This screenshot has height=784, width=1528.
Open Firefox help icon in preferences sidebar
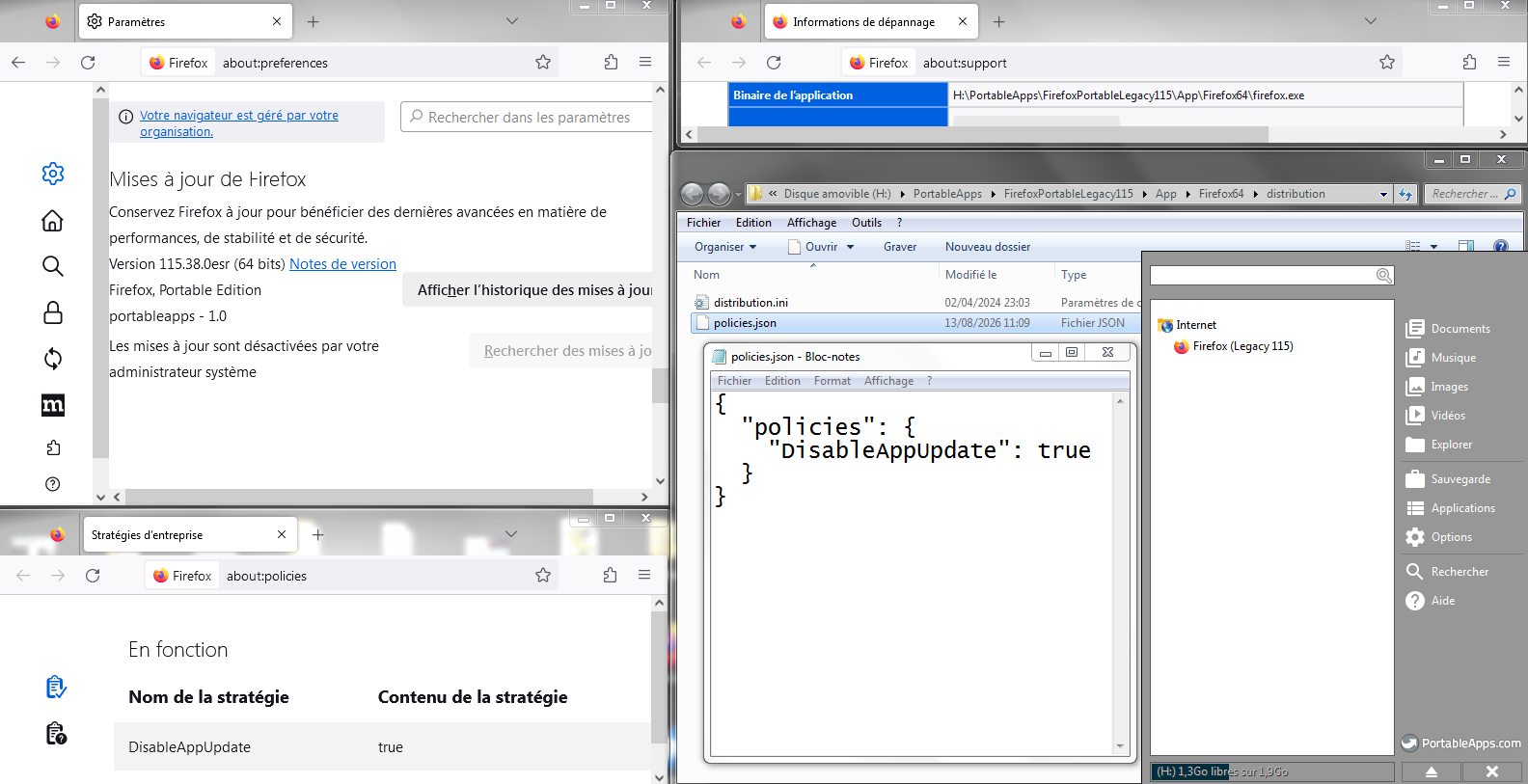(53, 484)
